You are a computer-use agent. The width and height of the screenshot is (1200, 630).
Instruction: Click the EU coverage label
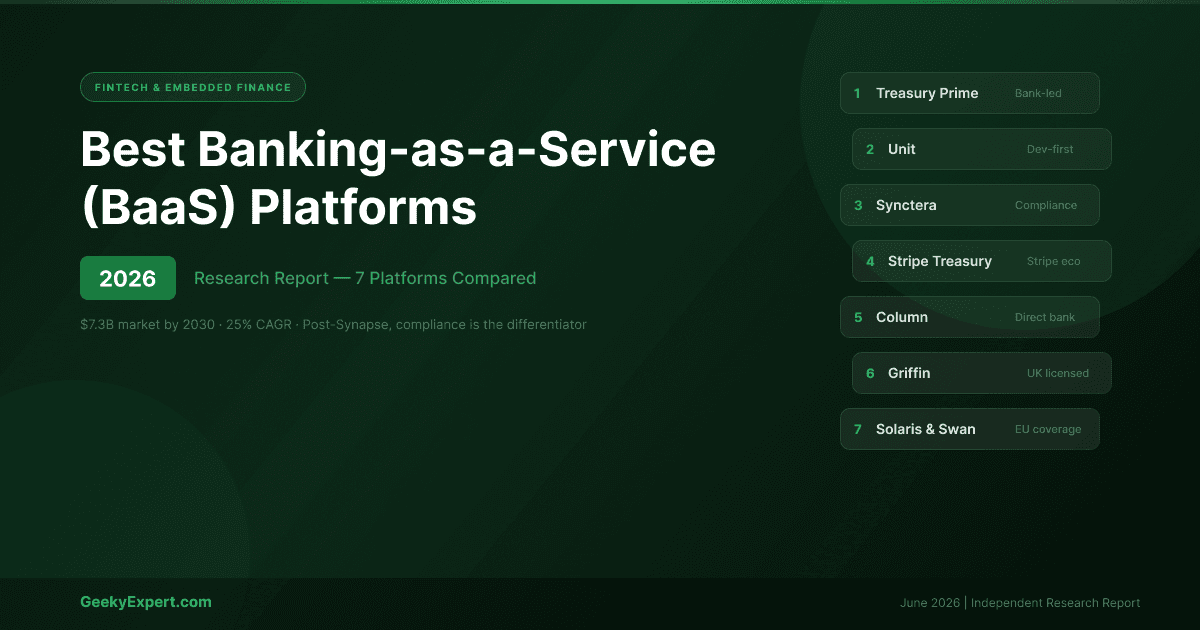[x=1048, y=429]
